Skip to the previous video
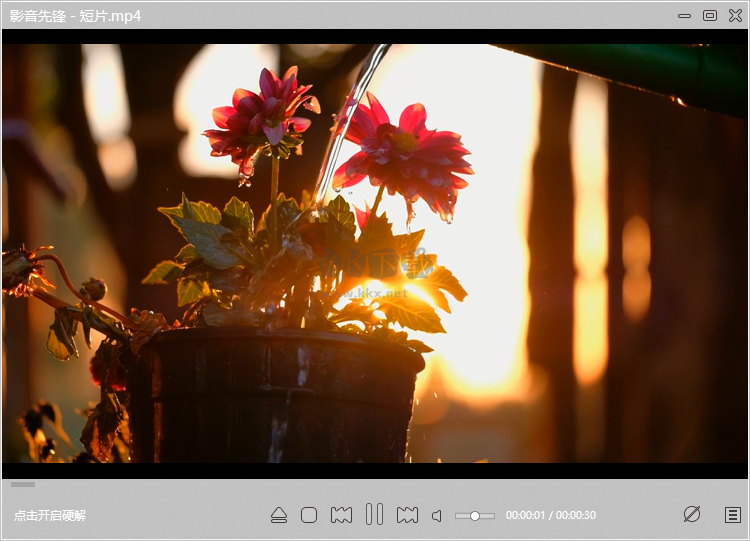The image size is (750, 541). [x=341, y=515]
